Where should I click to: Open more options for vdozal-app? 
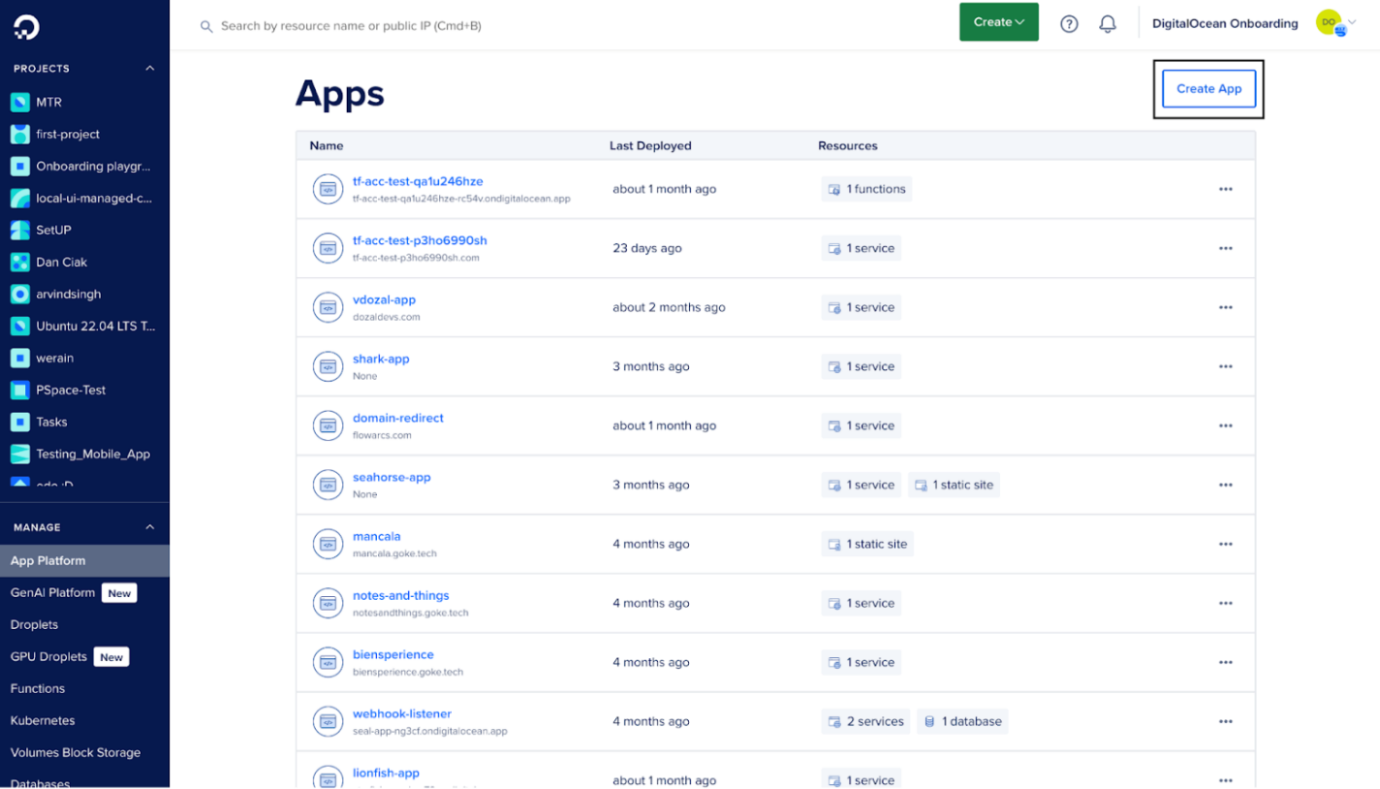[x=1225, y=307]
